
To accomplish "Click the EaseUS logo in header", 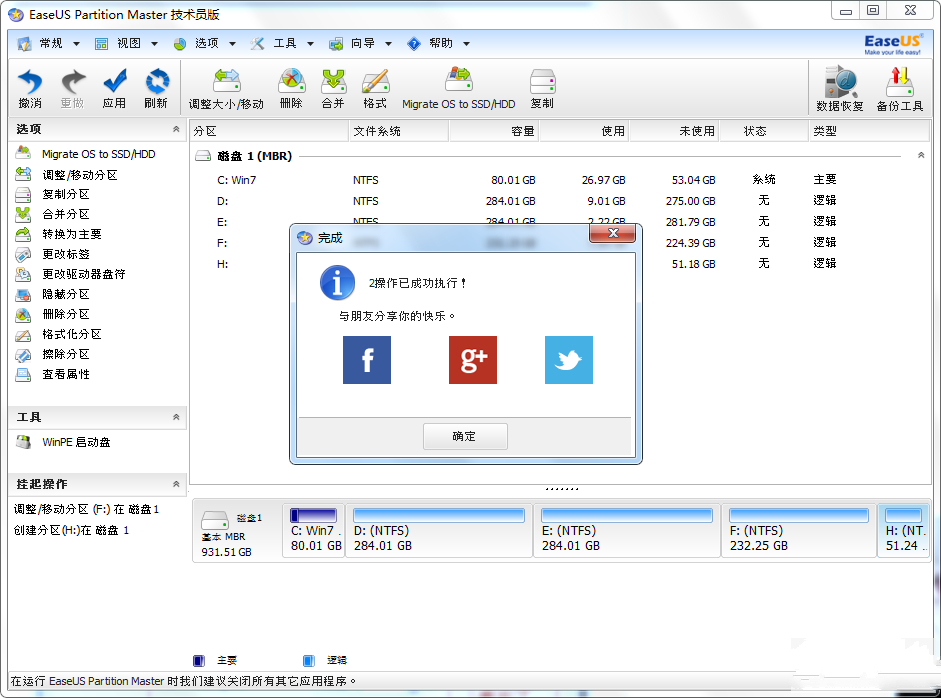I will (x=892, y=44).
